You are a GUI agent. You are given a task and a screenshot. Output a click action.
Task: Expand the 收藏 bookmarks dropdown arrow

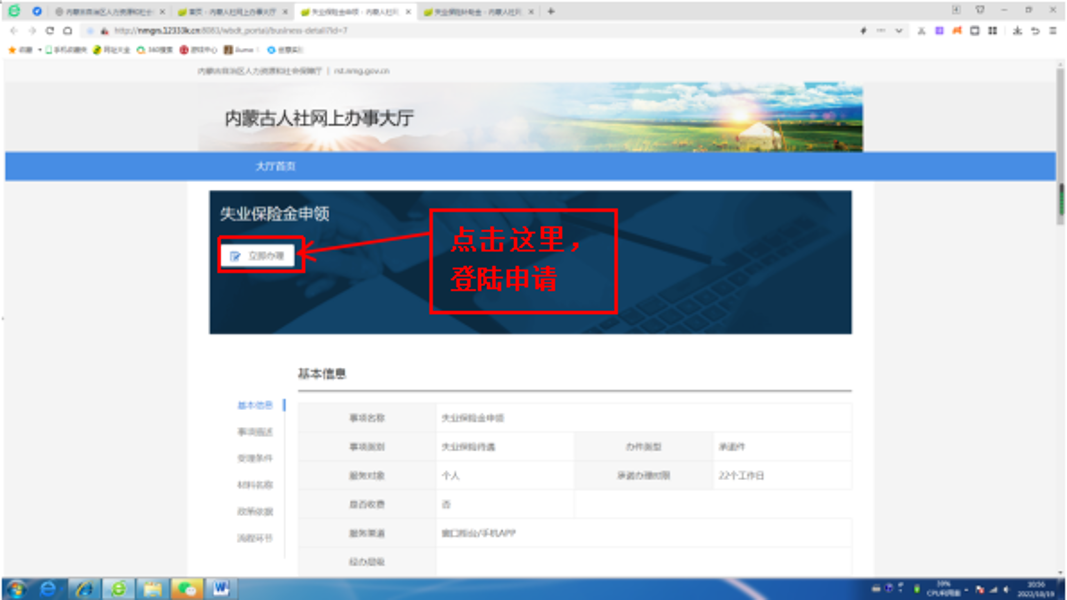(x=40, y=49)
